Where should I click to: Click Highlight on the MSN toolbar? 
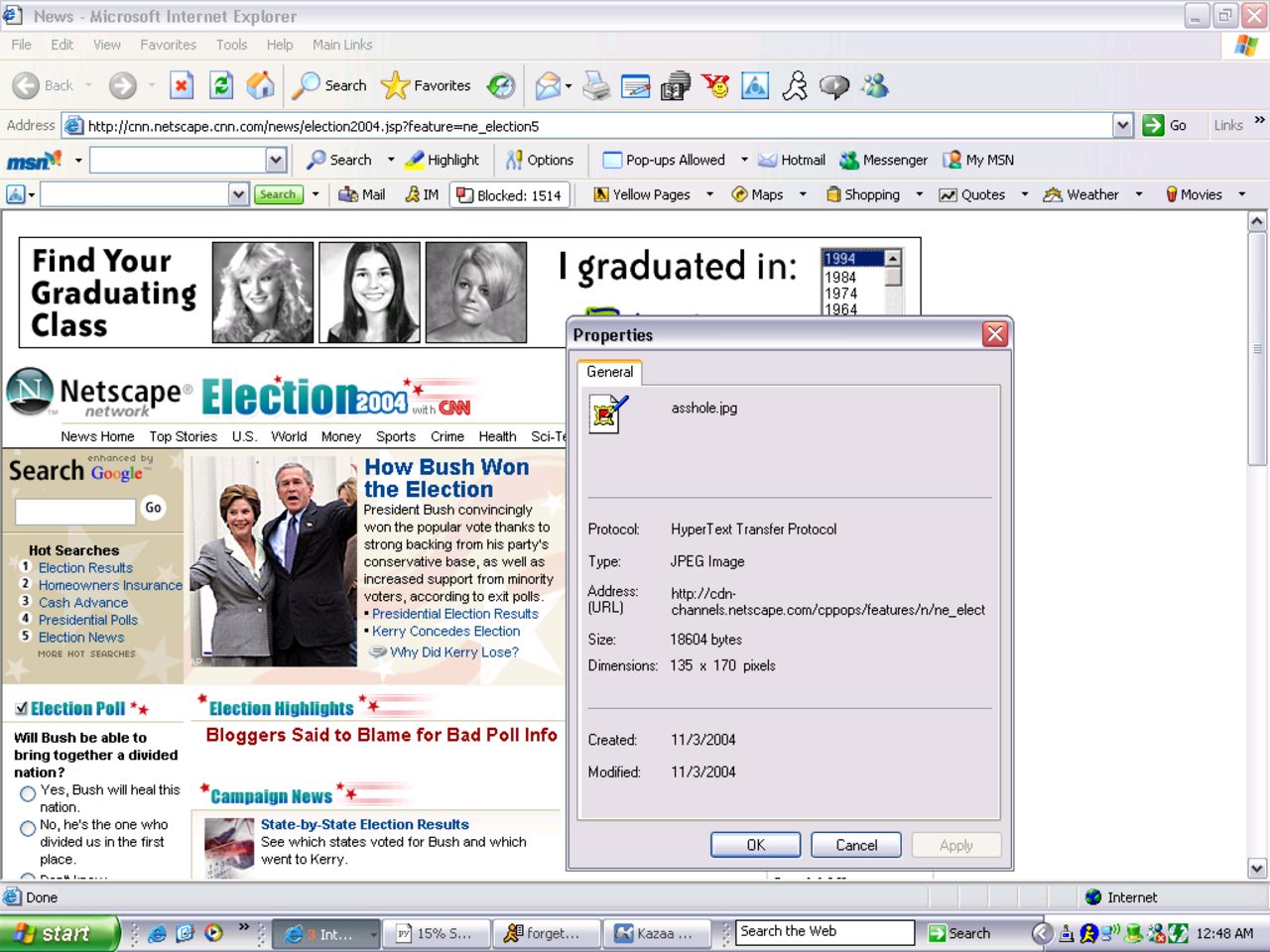click(x=443, y=160)
